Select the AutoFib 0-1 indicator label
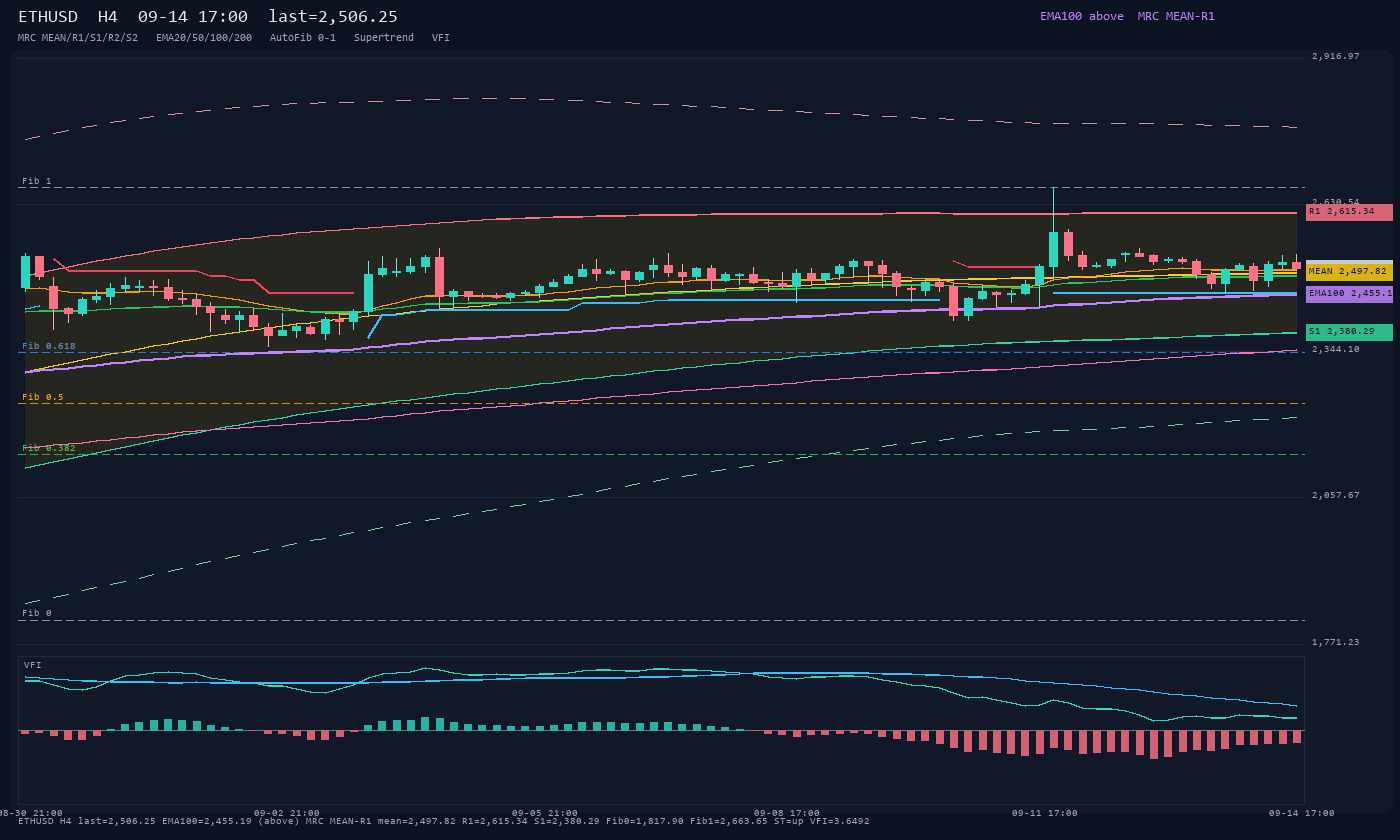Screen dimensions: 1400x840 tap(303, 38)
